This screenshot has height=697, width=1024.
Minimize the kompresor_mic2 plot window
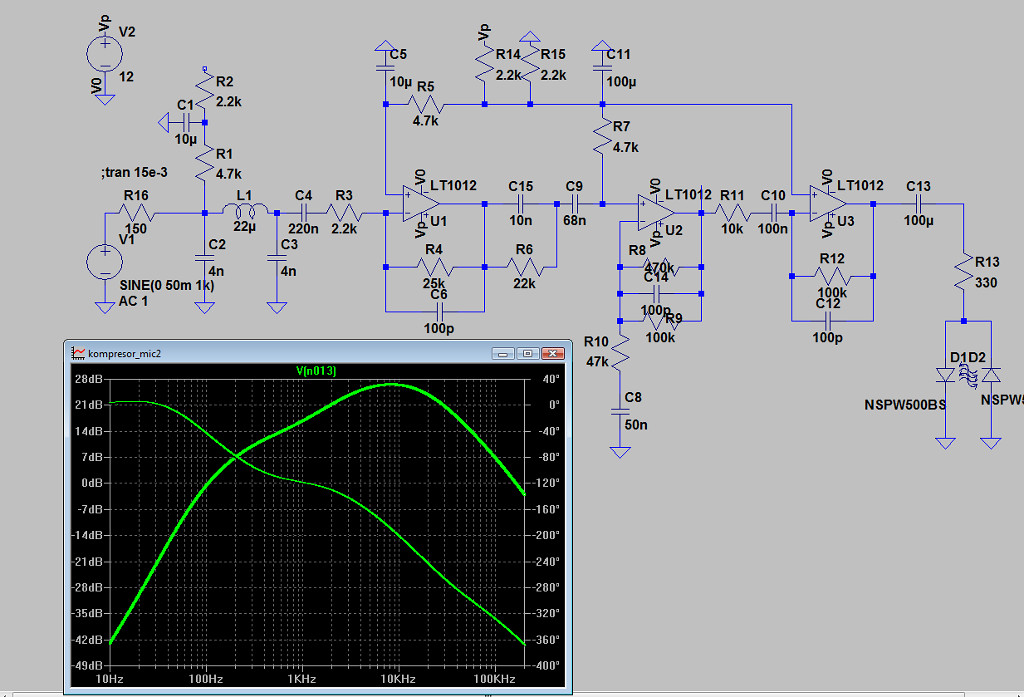[506, 353]
